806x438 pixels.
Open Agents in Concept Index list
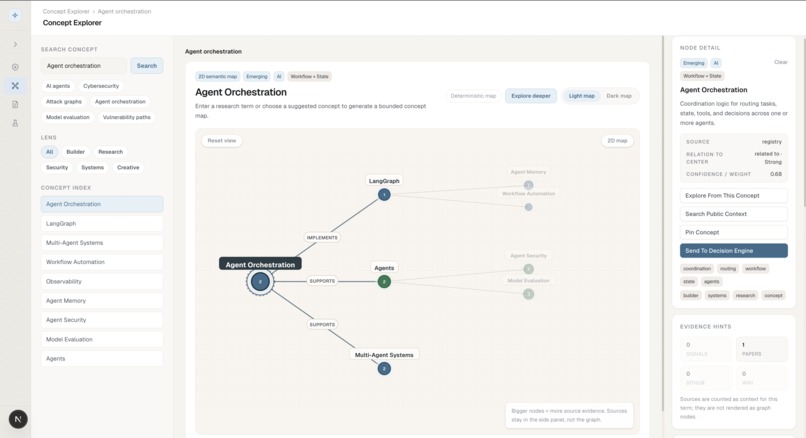(x=102, y=359)
